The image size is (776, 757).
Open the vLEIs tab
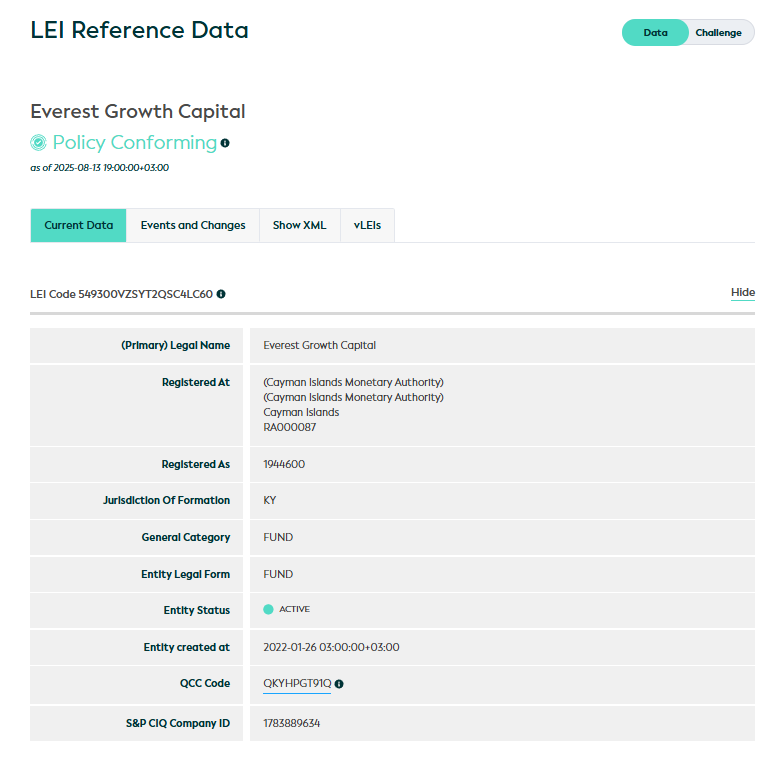pyautogui.click(x=367, y=225)
